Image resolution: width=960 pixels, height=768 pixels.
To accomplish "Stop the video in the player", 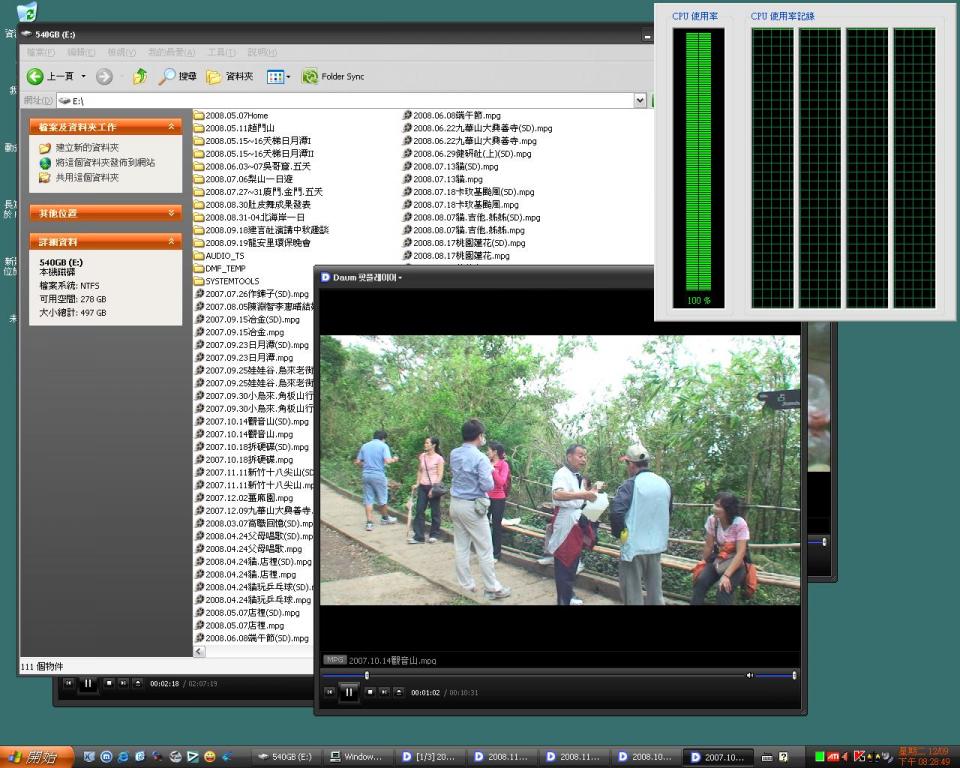I will [371, 690].
